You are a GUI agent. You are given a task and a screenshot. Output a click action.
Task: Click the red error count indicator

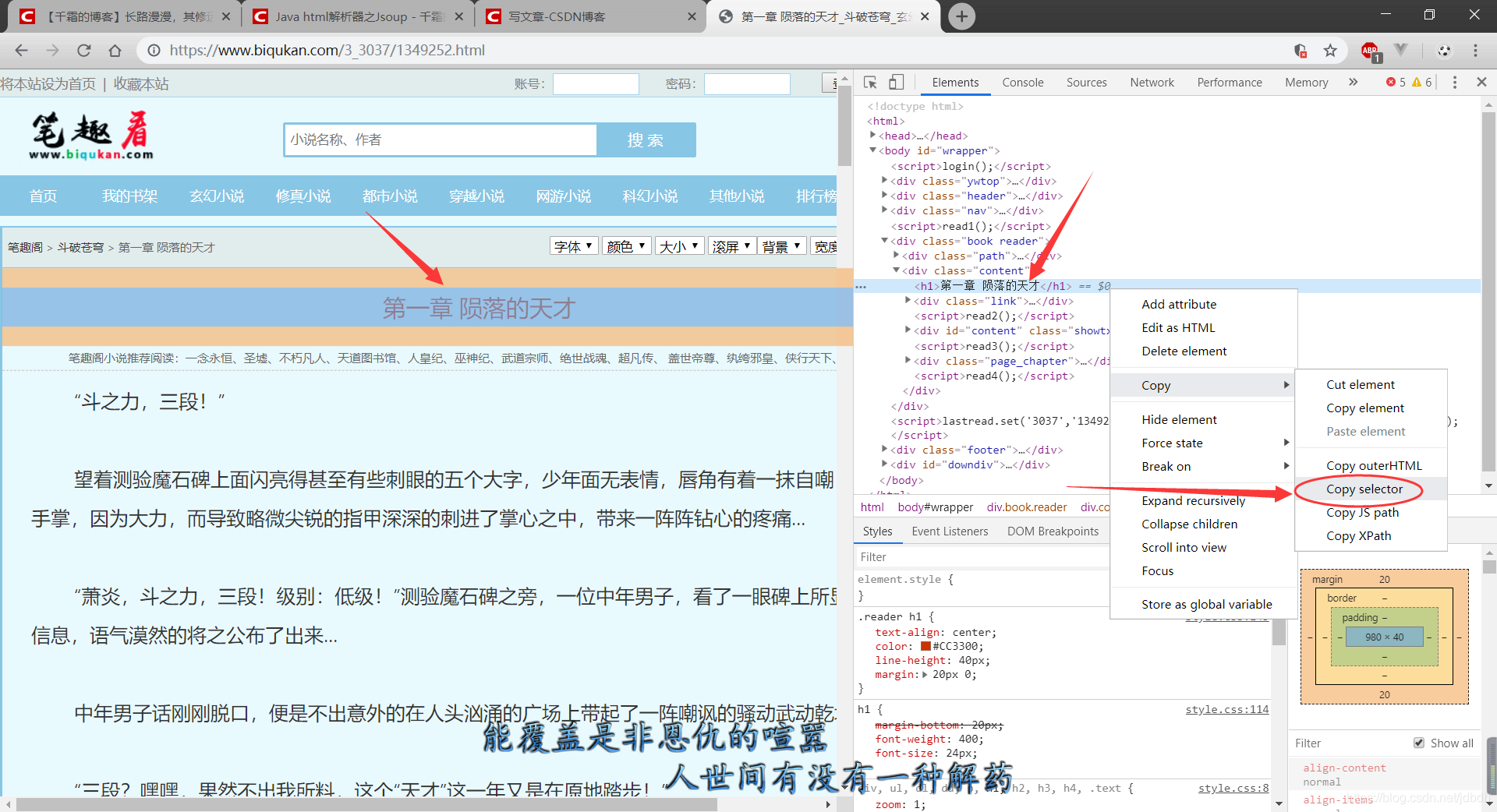click(x=1396, y=82)
